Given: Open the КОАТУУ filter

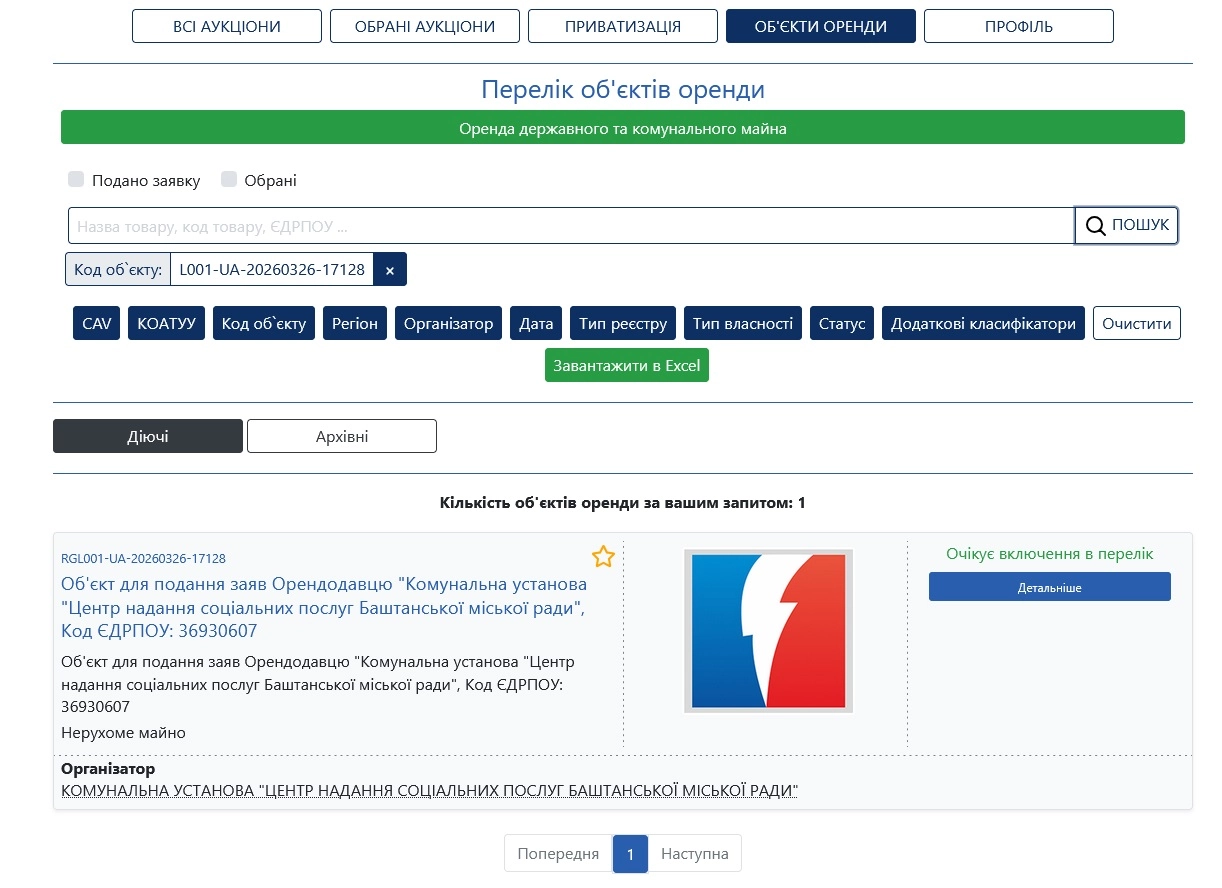Looking at the screenshot, I should [x=166, y=323].
